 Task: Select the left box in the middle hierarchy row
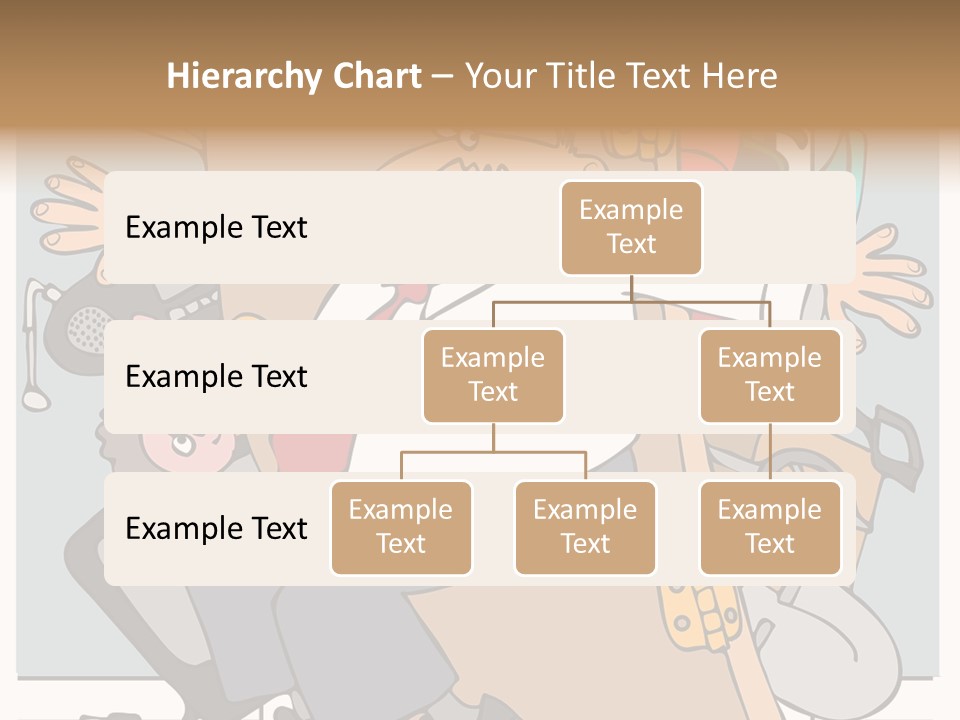point(493,376)
